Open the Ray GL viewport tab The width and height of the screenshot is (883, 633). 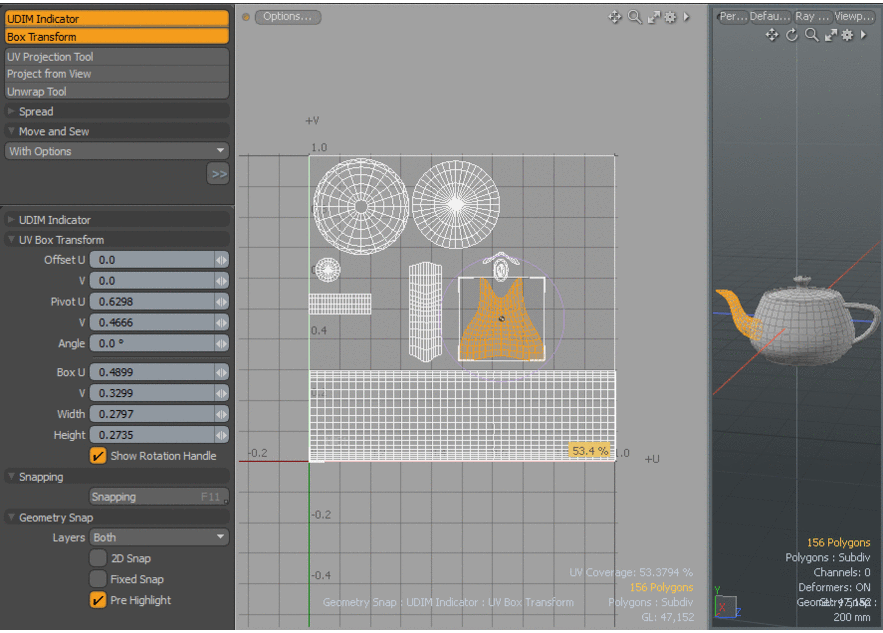click(812, 17)
